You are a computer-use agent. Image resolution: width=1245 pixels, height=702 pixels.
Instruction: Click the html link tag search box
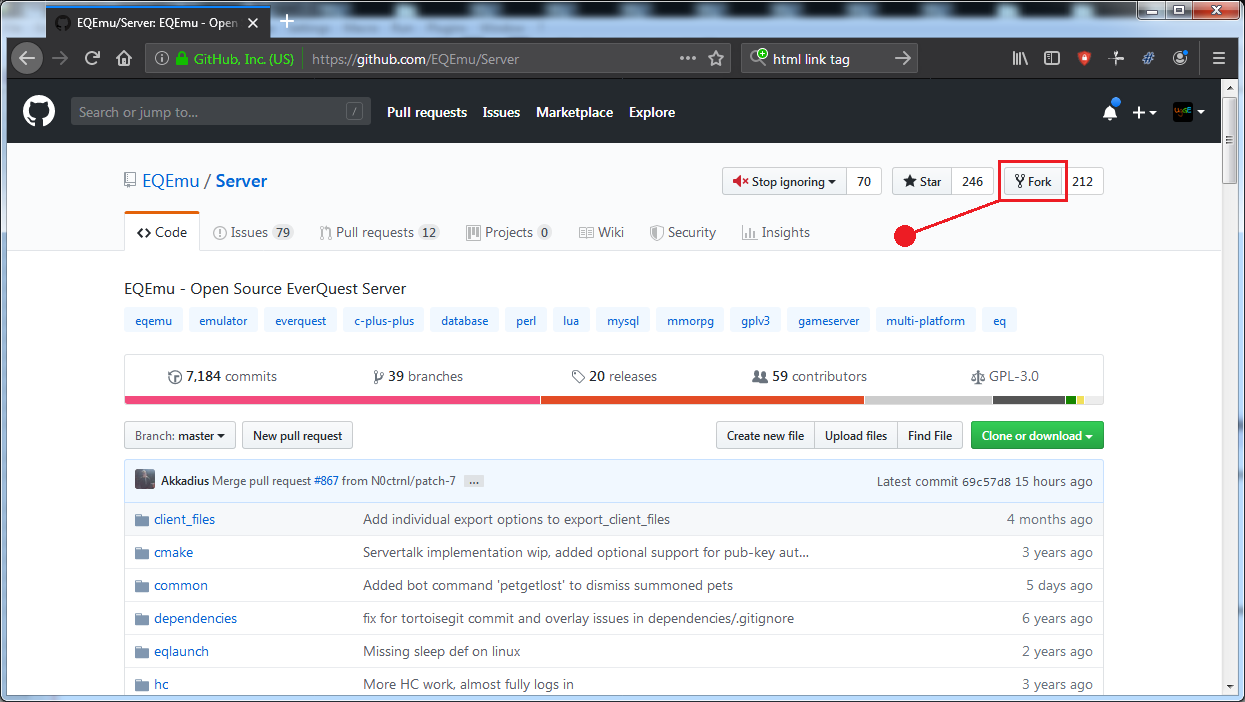[x=828, y=59]
